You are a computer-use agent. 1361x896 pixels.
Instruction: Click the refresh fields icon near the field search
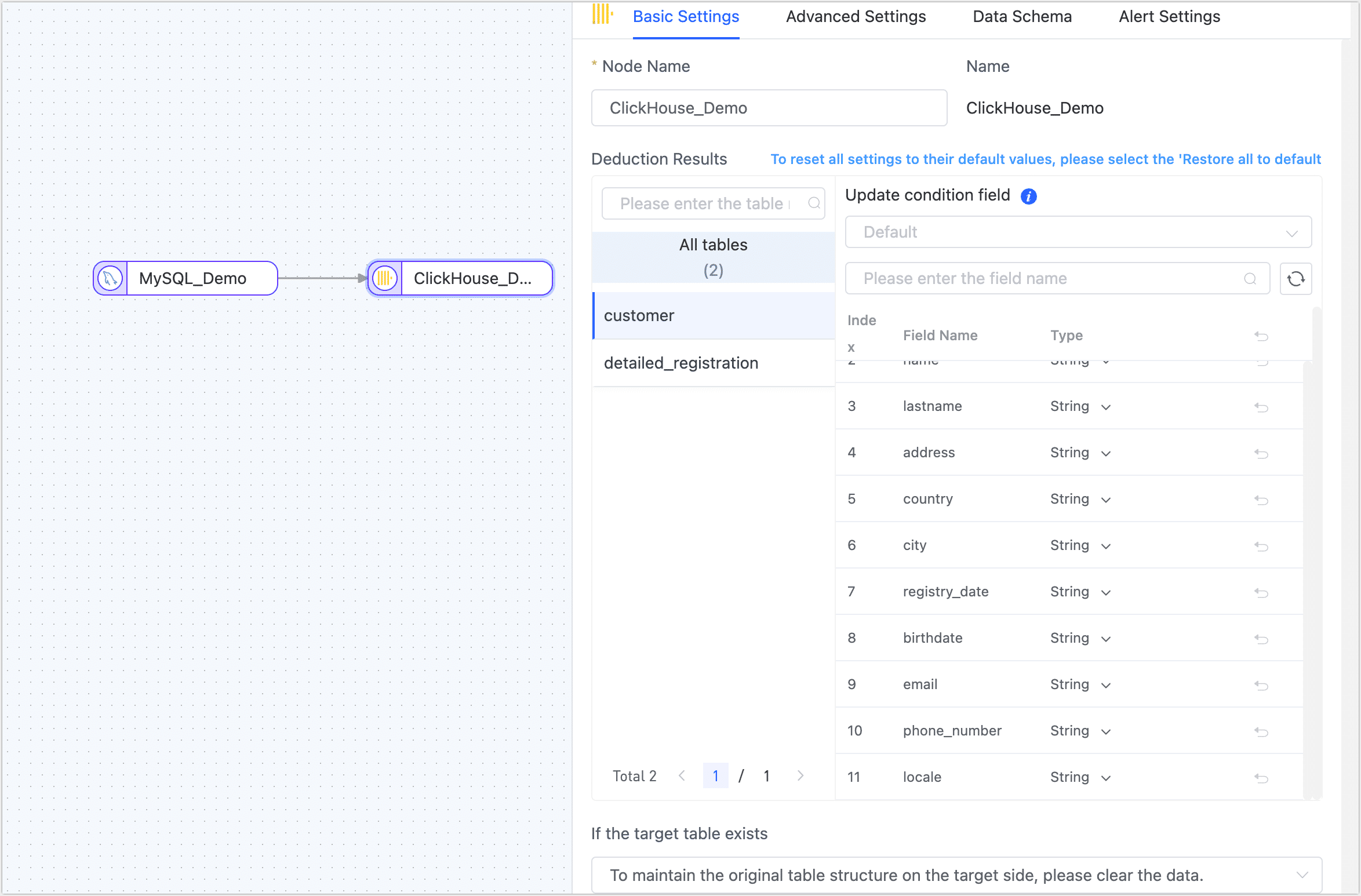pyautogui.click(x=1296, y=279)
